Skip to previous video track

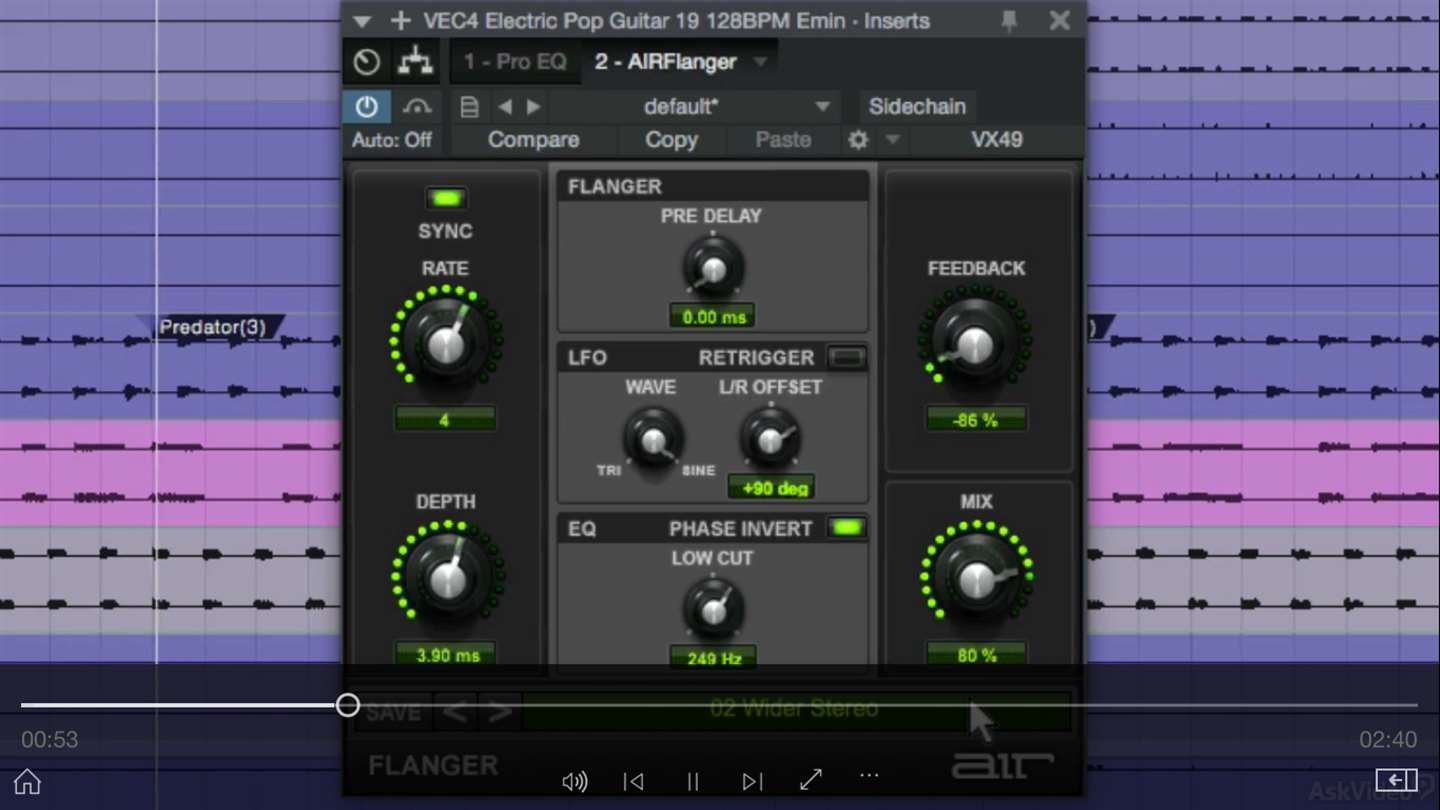click(633, 781)
